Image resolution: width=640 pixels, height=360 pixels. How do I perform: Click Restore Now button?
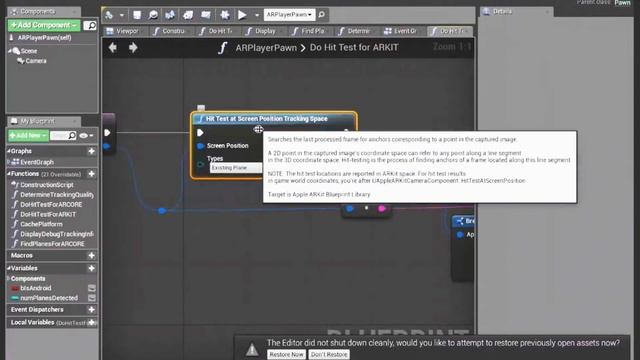[287, 354]
